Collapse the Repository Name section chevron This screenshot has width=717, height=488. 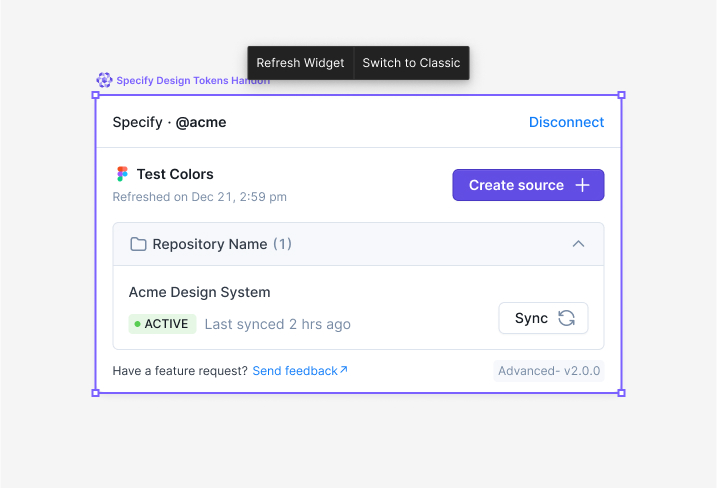click(578, 244)
